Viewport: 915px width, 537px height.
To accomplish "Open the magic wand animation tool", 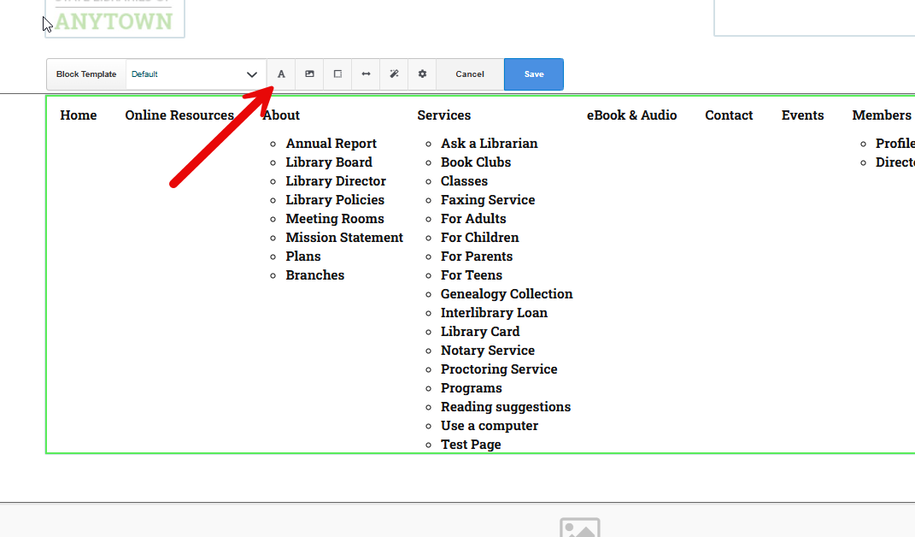I will [394, 74].
